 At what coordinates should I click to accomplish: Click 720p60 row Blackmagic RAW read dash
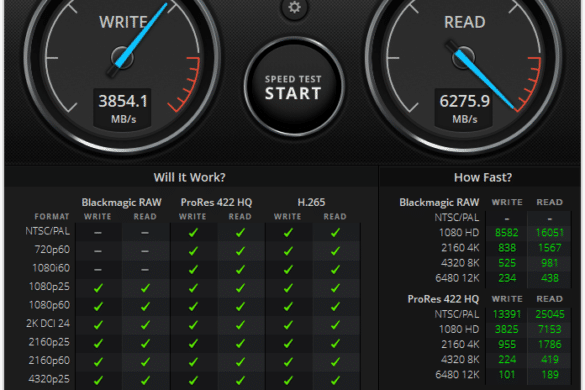[x=145, y=251]
